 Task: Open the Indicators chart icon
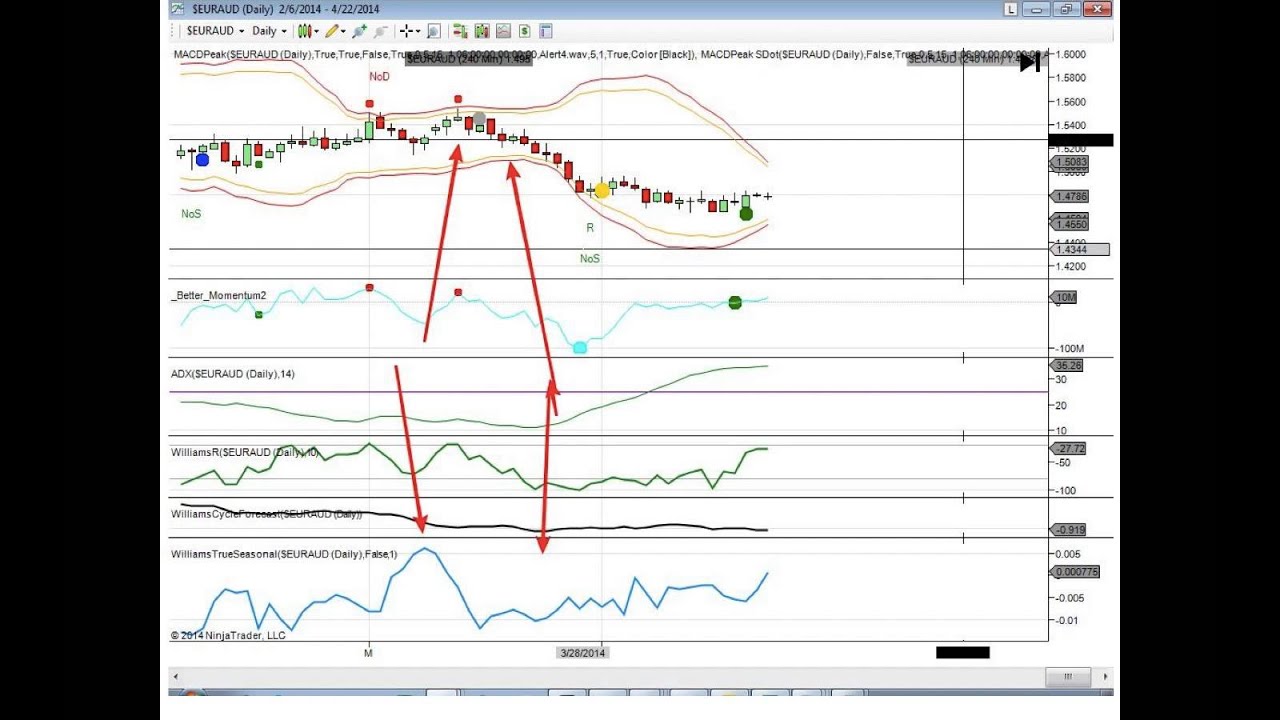(x=503, y=31)
